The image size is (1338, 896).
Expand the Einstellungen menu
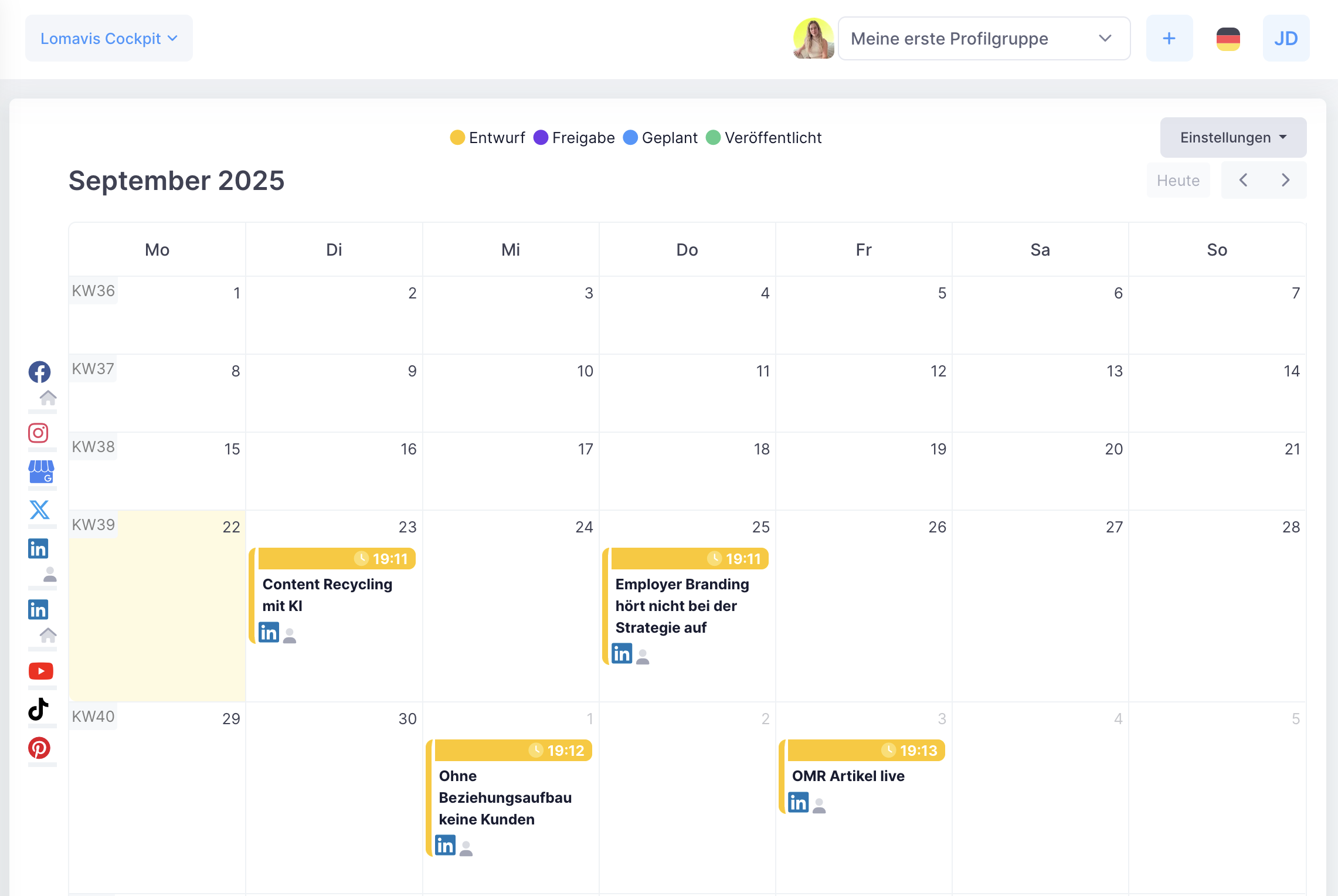click(x=1232, y=137)
